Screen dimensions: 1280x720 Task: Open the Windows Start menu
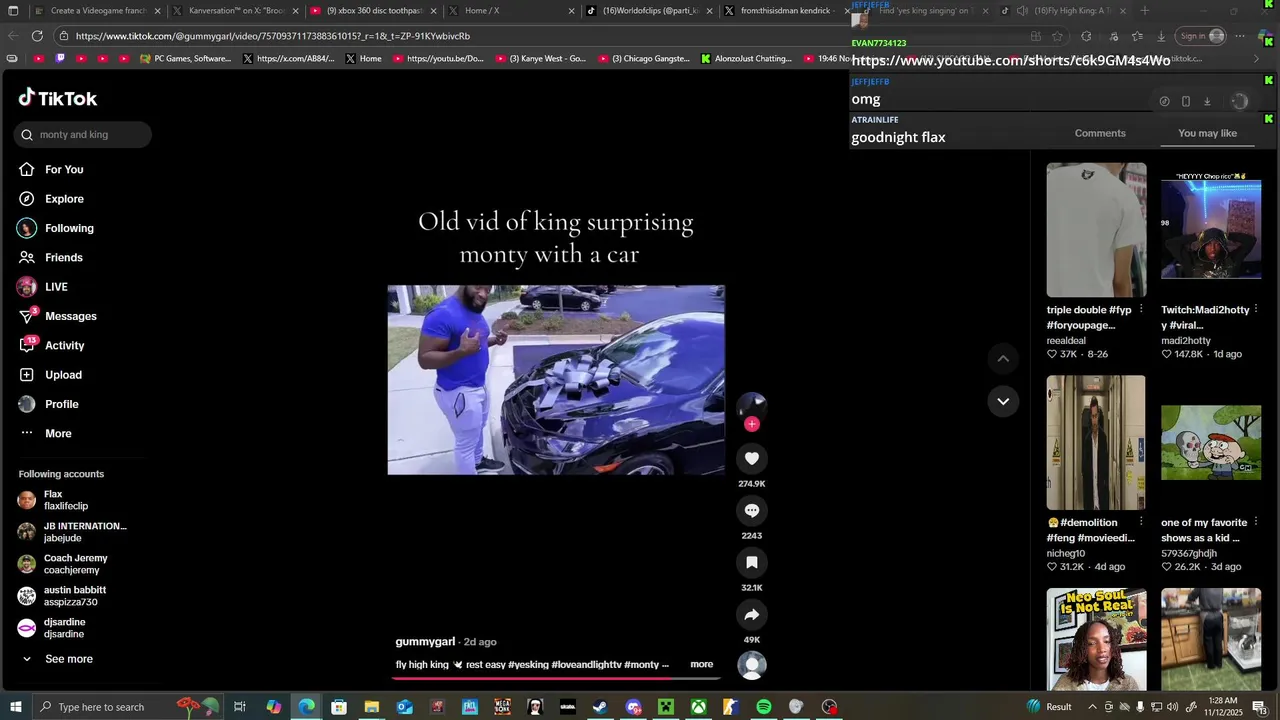click(x=15, y=707)
